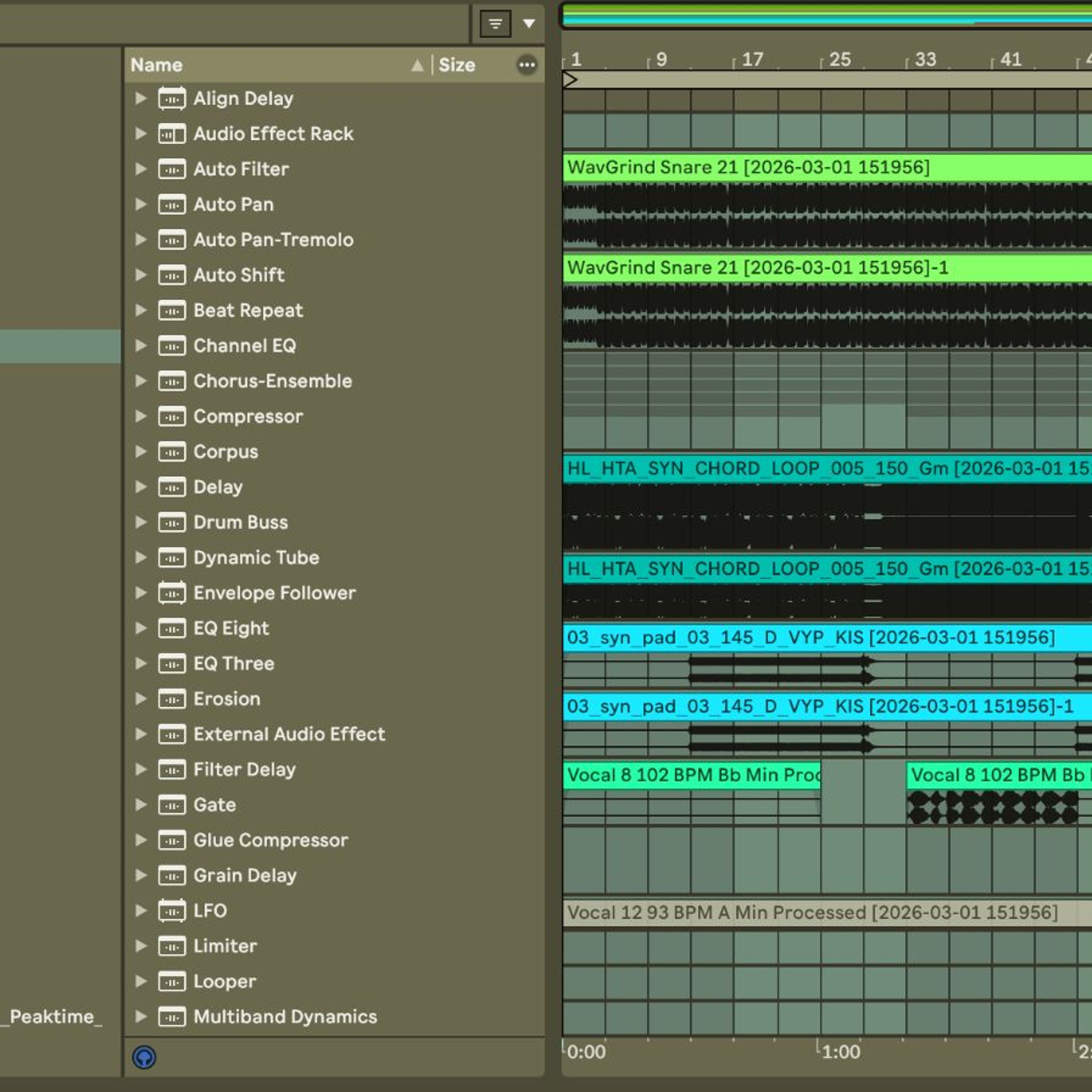Click the arrangement overview strip
Image resolution: width=1092 pixels, height=1092 pixels.
[x=826, y=15]
